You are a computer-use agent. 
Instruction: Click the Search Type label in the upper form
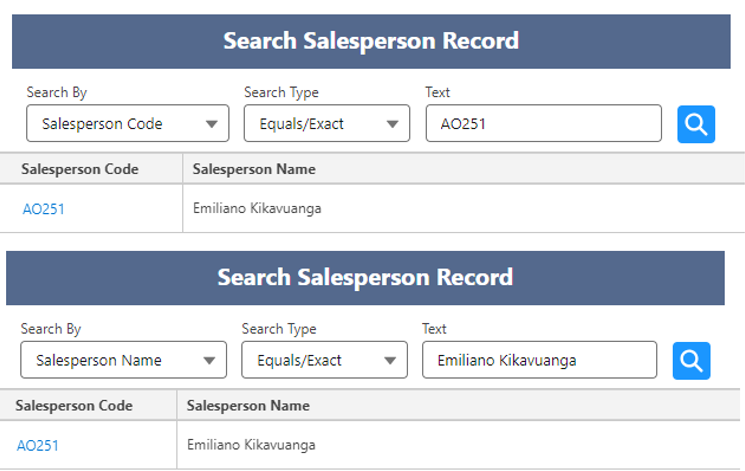click(x=281, y=92)
